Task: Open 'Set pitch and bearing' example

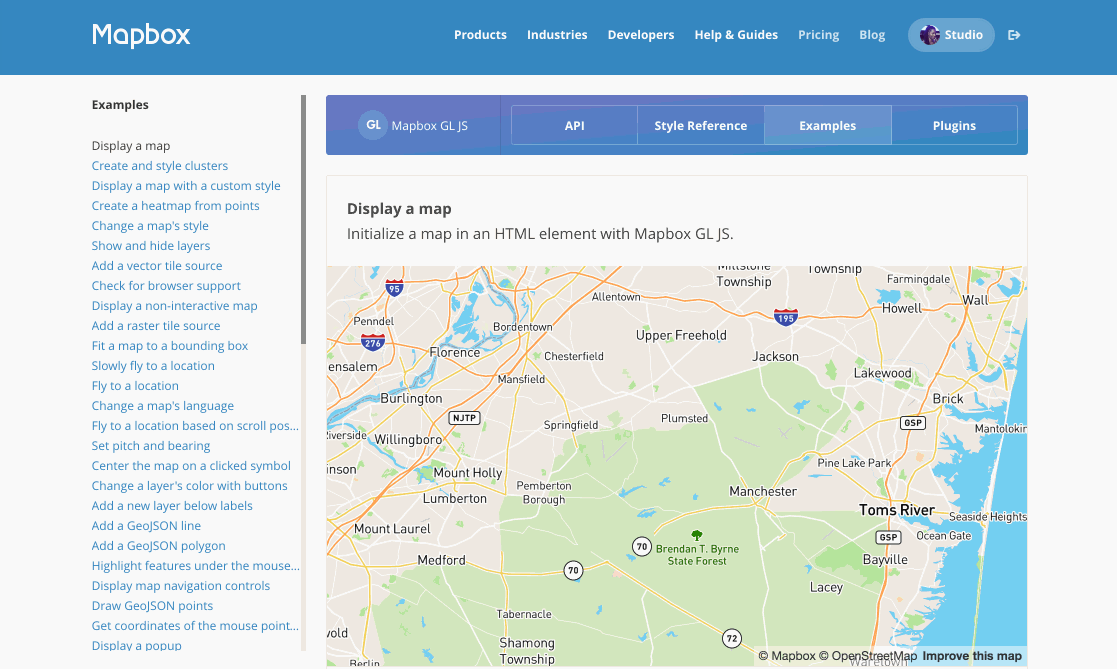Action: click(151, 445)
